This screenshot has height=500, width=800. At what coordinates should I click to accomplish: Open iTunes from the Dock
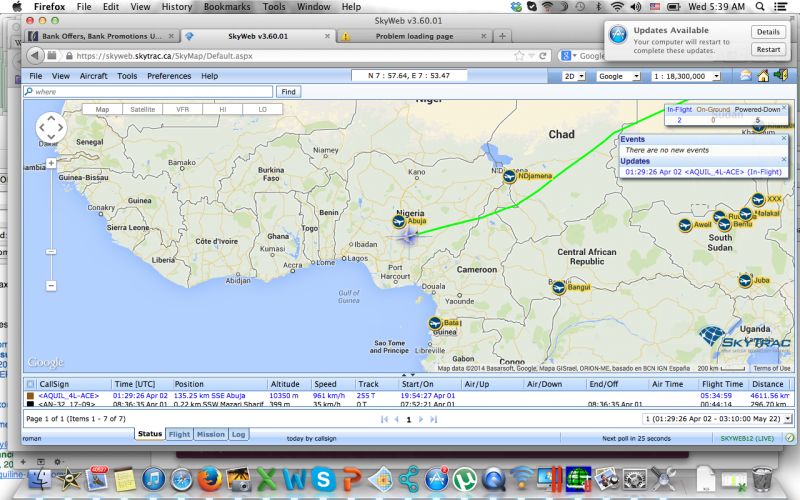pos(154,480)
